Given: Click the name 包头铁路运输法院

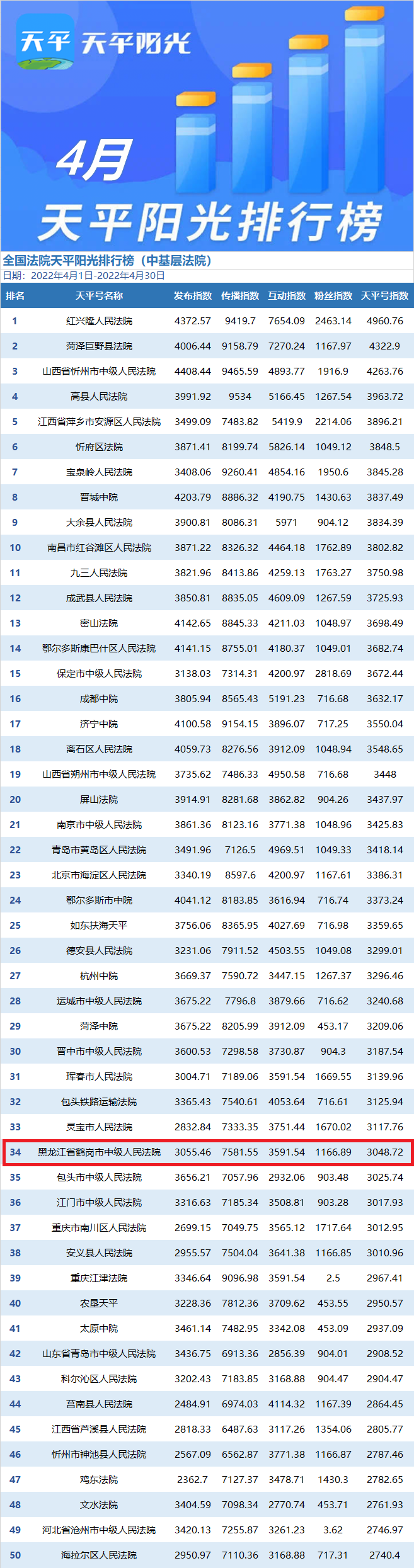Looking at the screenshot, I should (99, 1101).
